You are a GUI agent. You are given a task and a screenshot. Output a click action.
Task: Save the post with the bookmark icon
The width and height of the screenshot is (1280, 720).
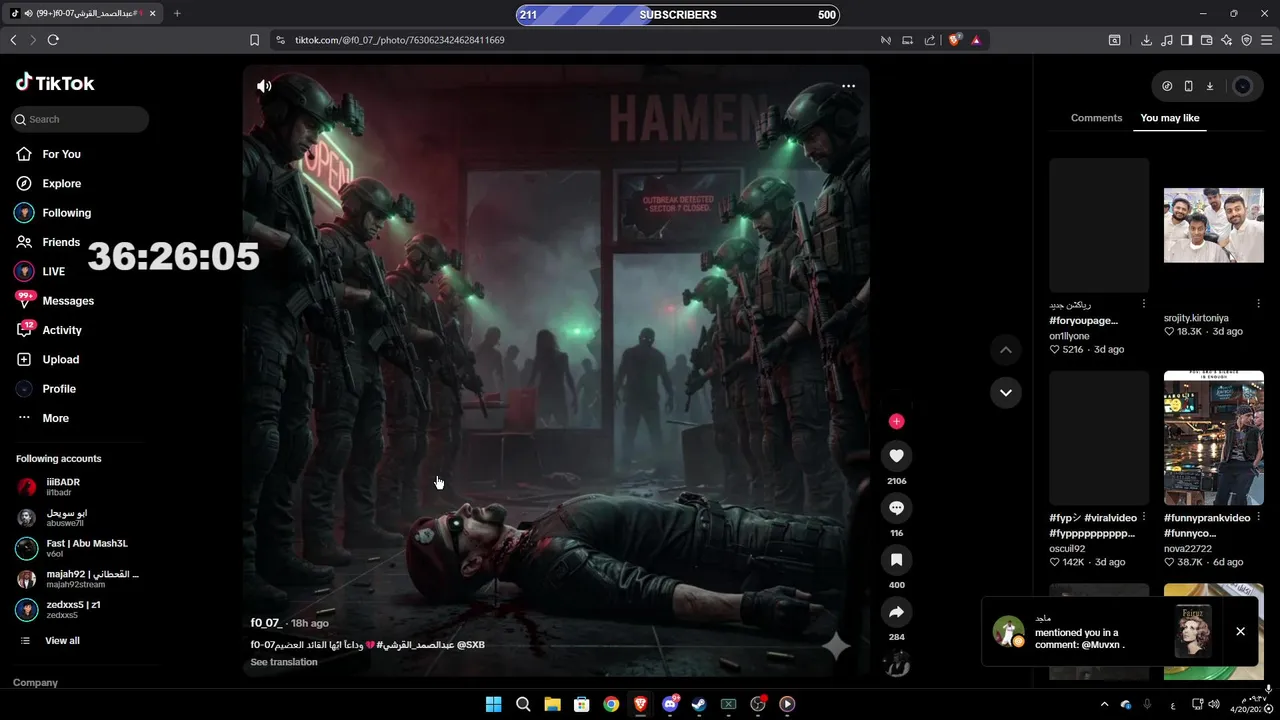[896, 560]
